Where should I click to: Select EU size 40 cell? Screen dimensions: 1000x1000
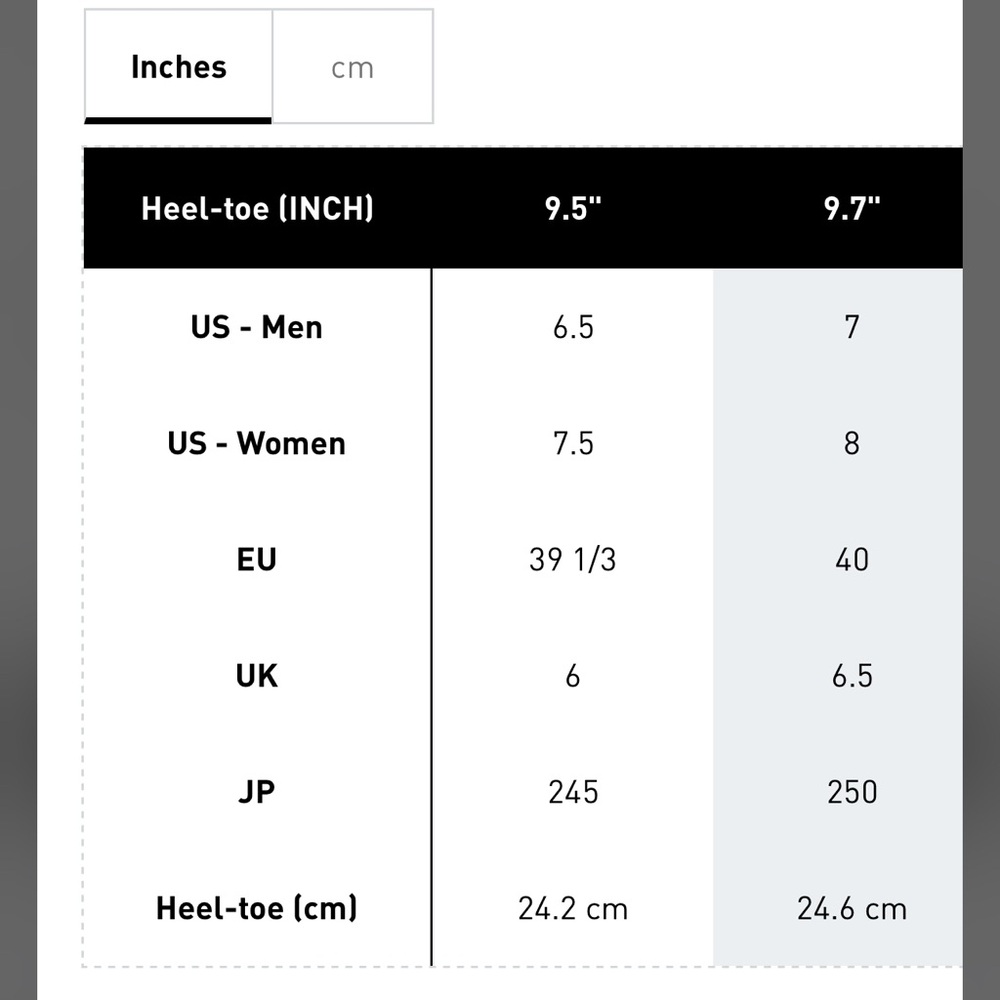[x=851, y=559]
